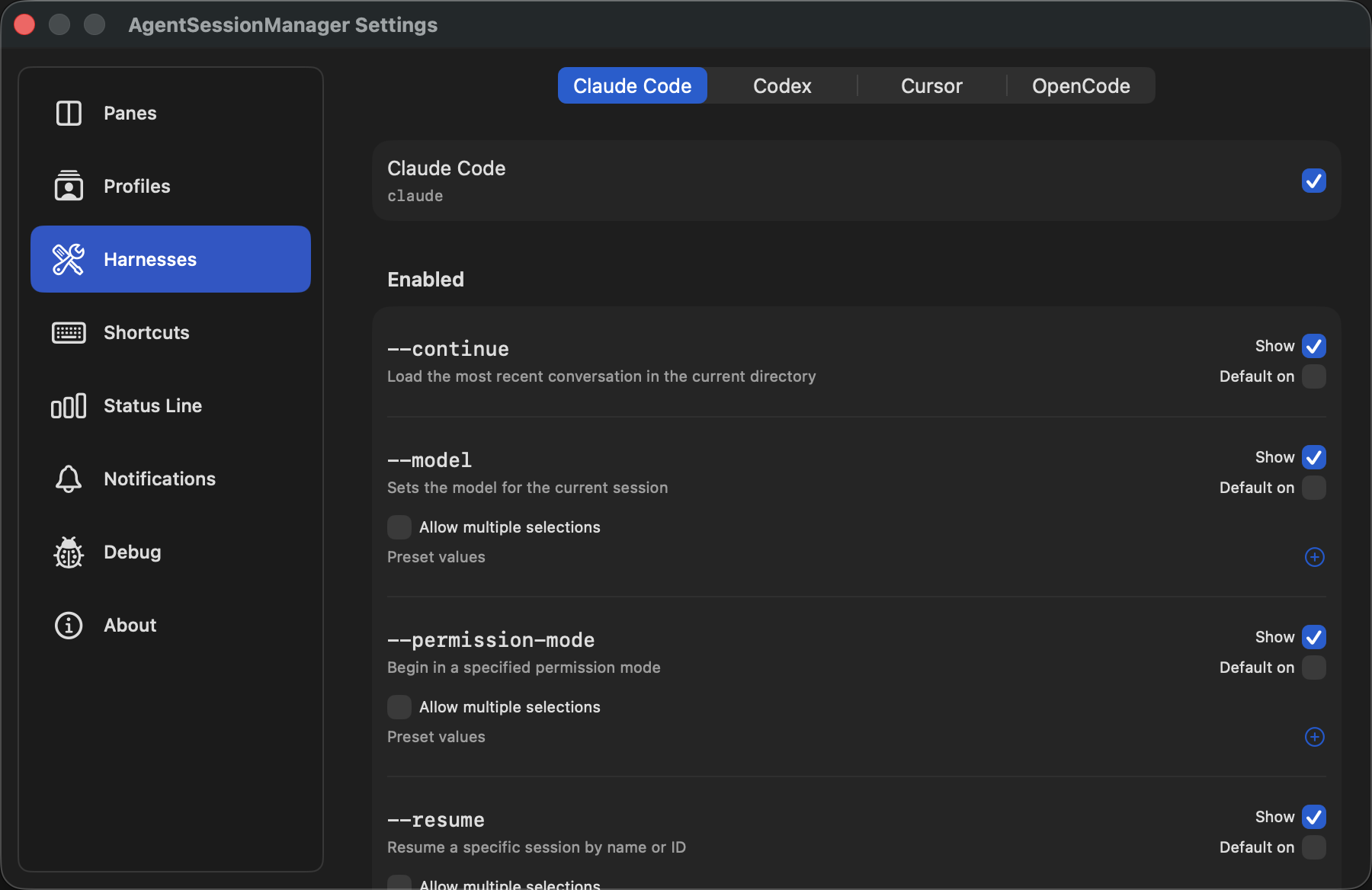Enable Default on for --model
The image size is (1372, 890).
click(1314, 488)
